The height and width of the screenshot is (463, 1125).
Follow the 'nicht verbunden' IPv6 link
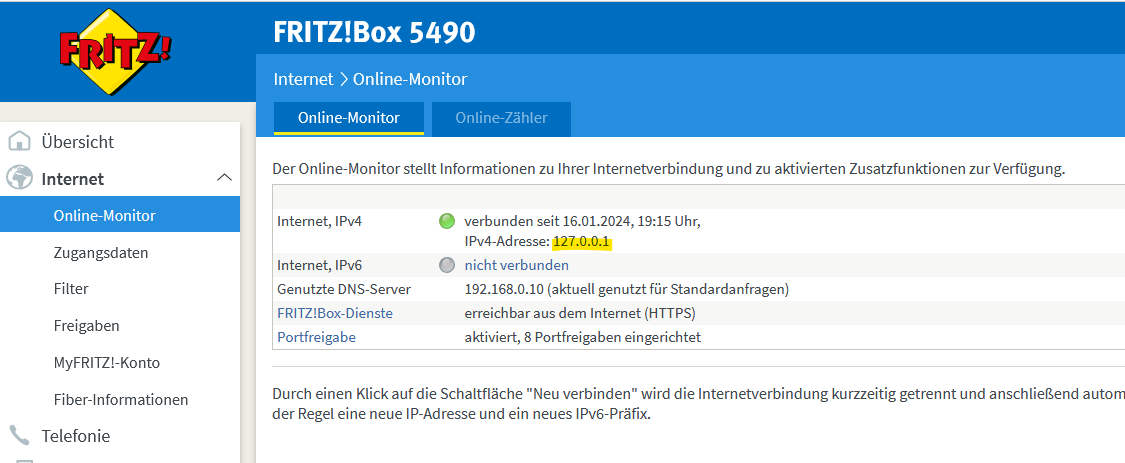coord(517,266)
